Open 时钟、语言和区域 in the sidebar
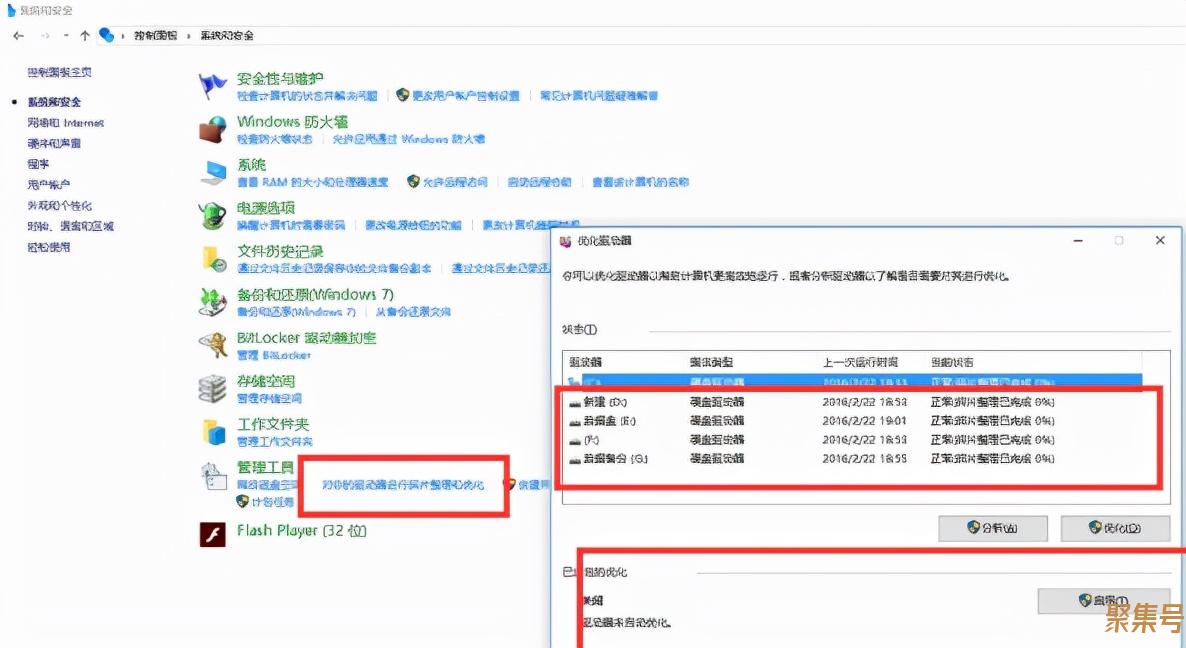1186x648 pixels. (x=70, y=226)
